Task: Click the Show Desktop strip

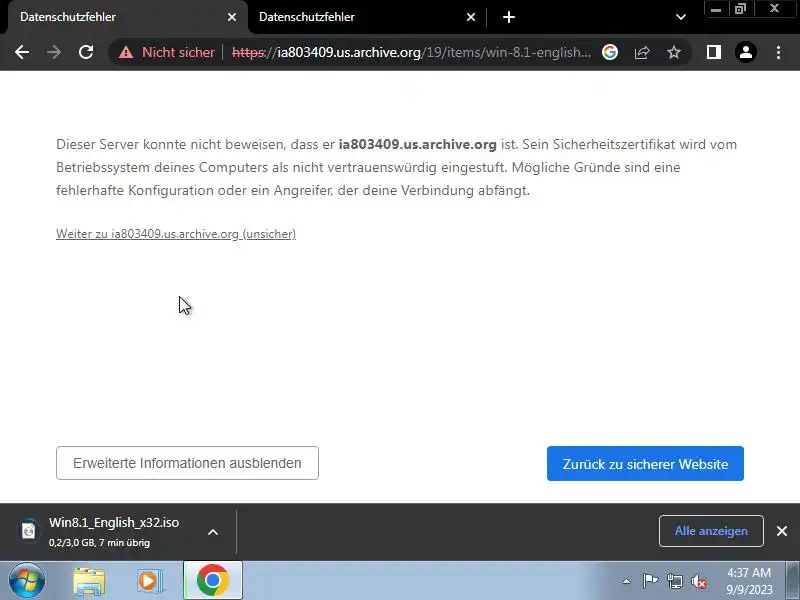Action: (x=792, y=581)
